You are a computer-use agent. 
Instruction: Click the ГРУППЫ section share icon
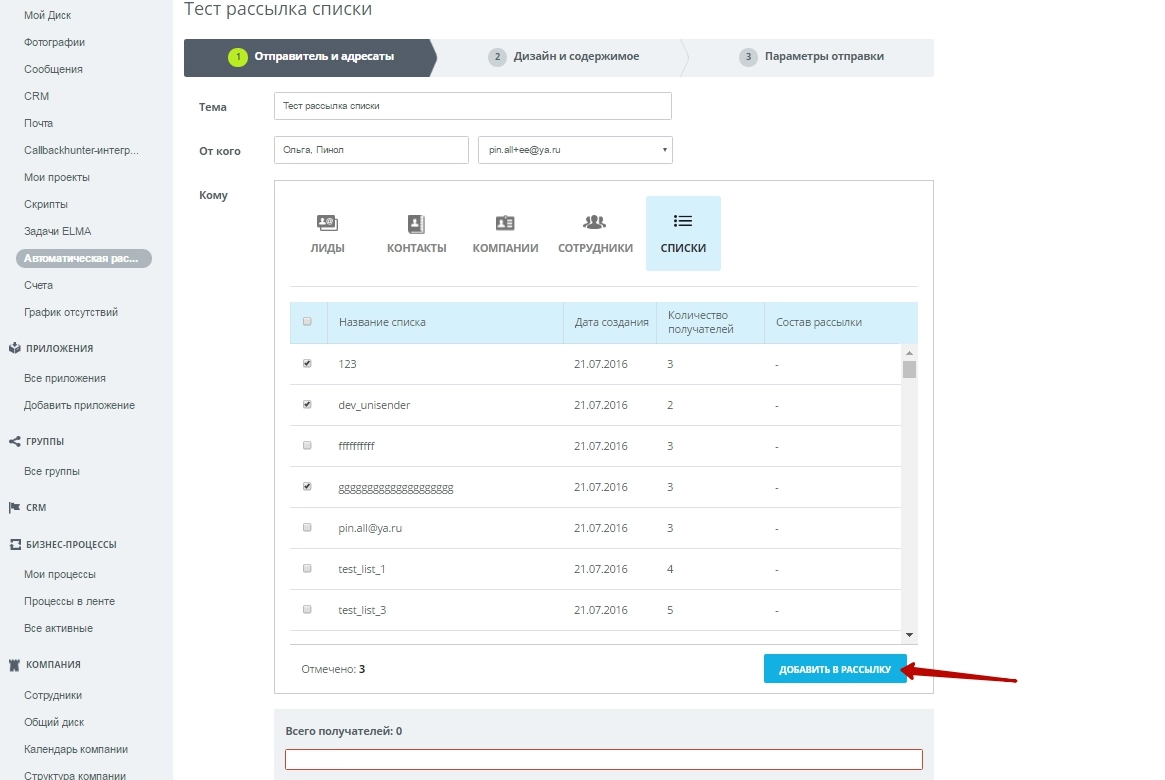coord(14,441)
